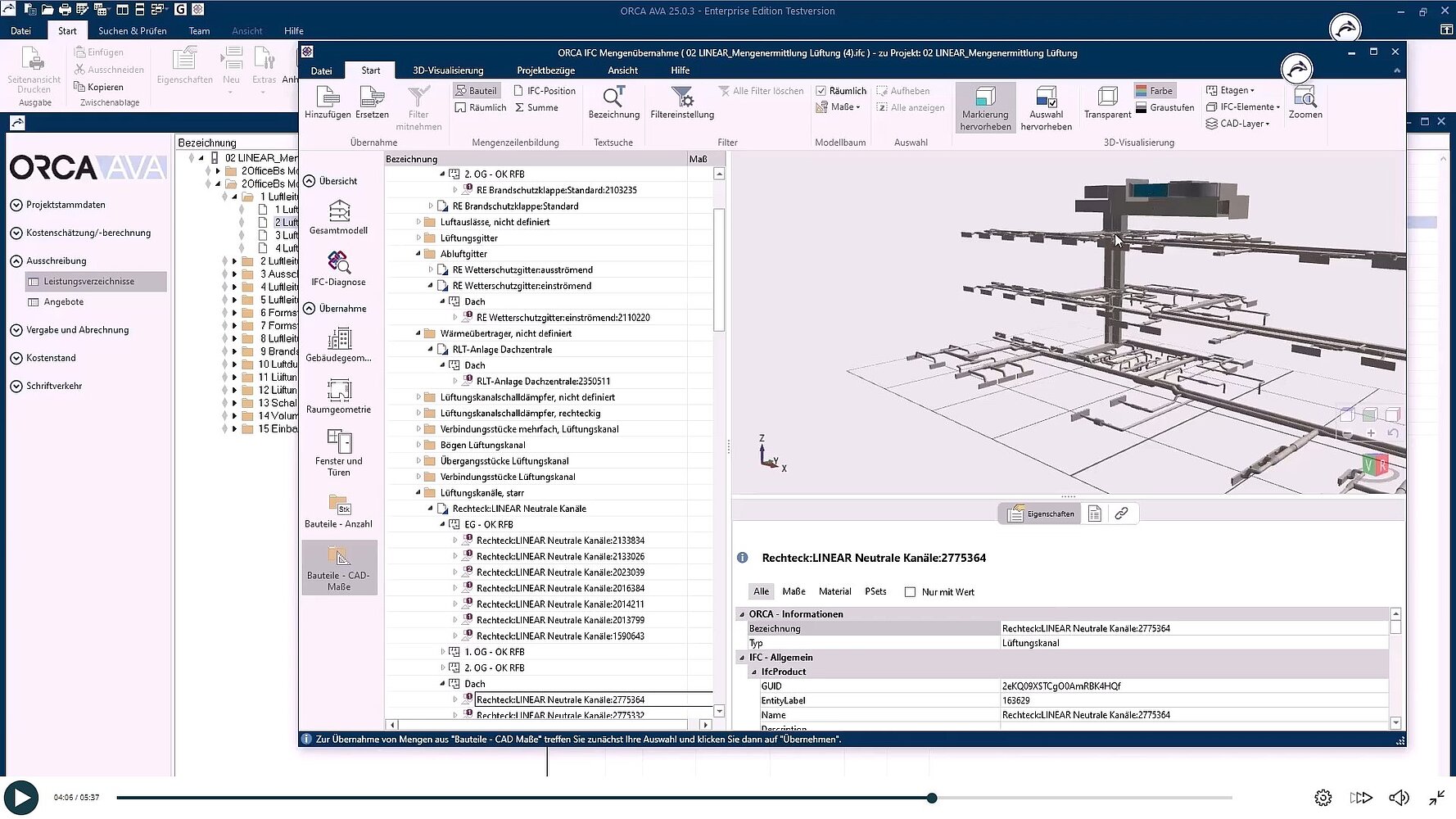Open Fenster und Türen in the sidebar
The height and width of the screenshot is (819, 1456).
point(339,453)
